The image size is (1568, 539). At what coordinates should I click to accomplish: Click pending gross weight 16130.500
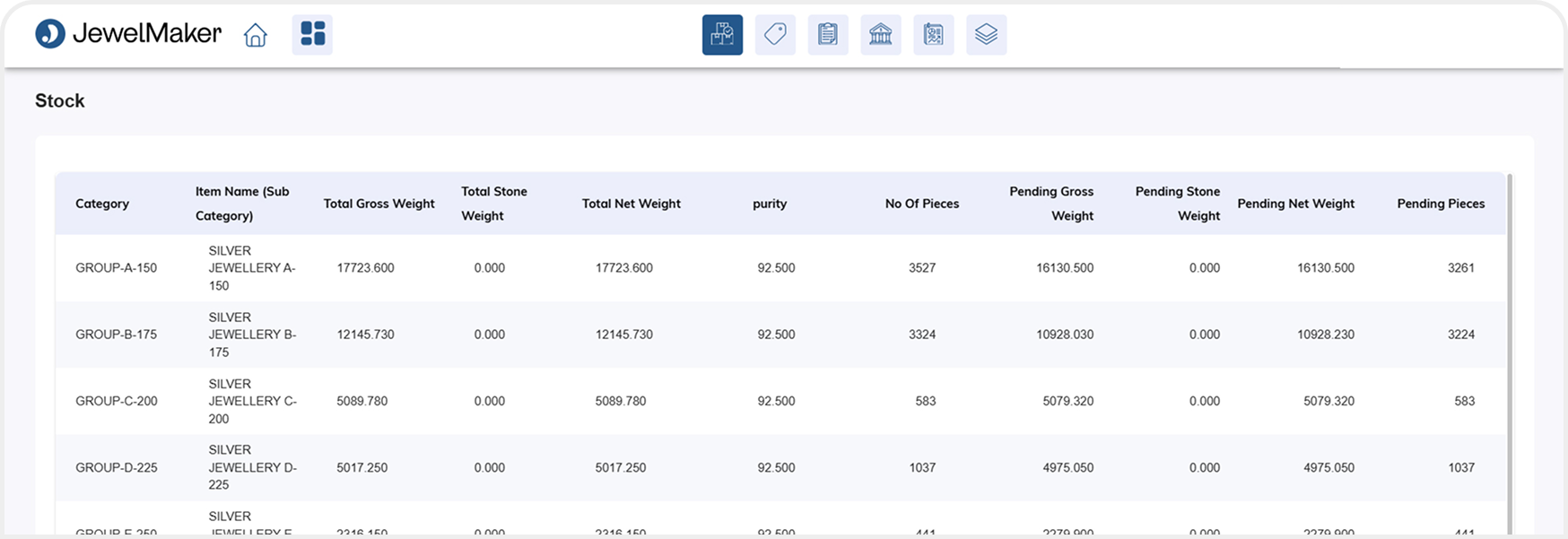coord(1065,268)
